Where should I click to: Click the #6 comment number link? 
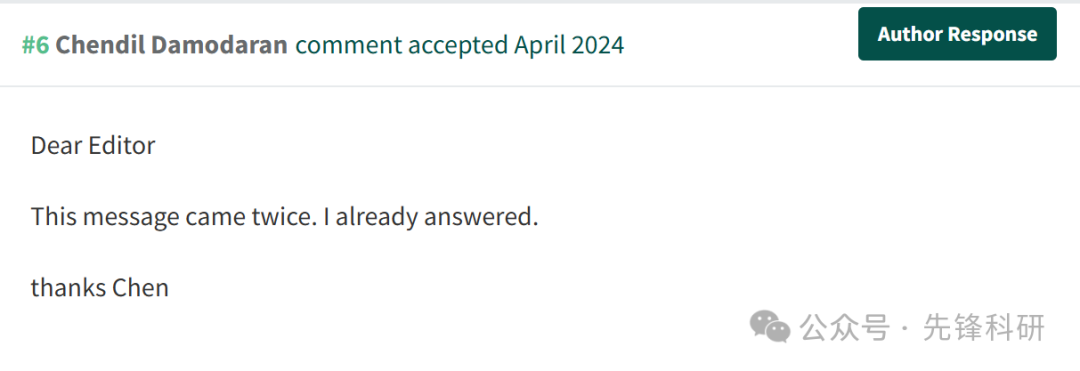click(36, 45)
